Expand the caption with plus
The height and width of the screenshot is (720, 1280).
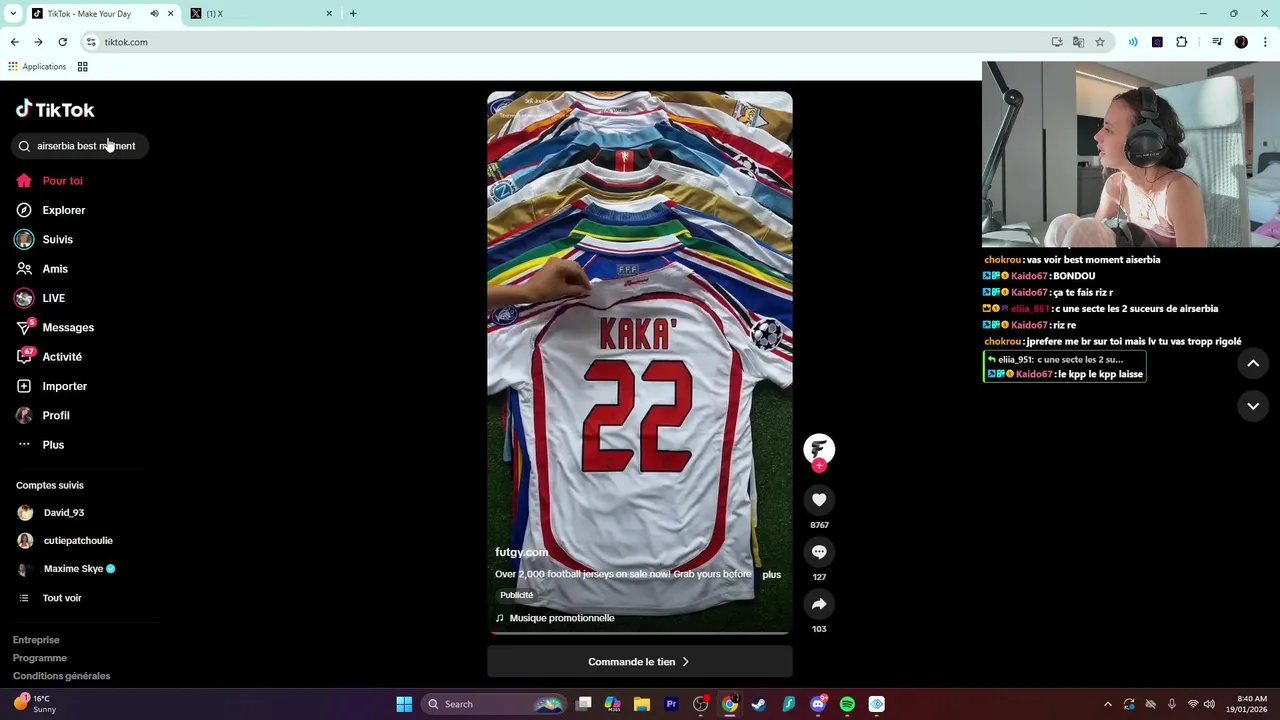pyautogui.click(x=771, y=575)
